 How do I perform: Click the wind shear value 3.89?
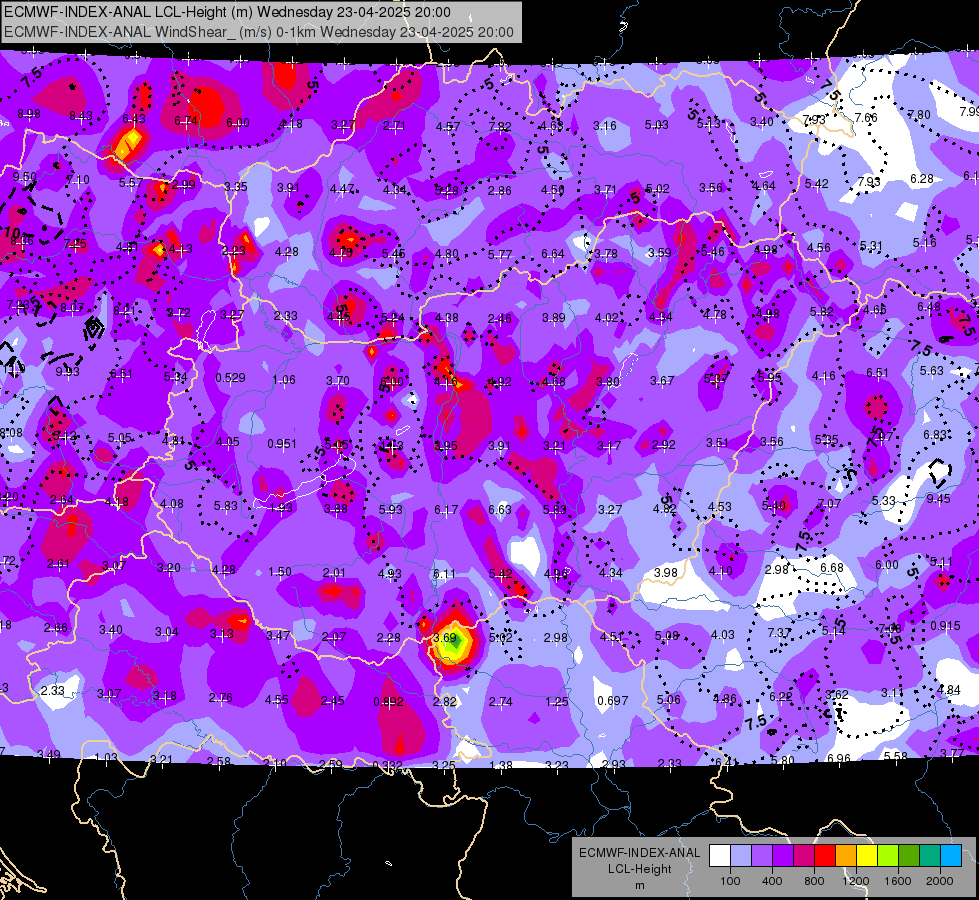pos(553,318)
